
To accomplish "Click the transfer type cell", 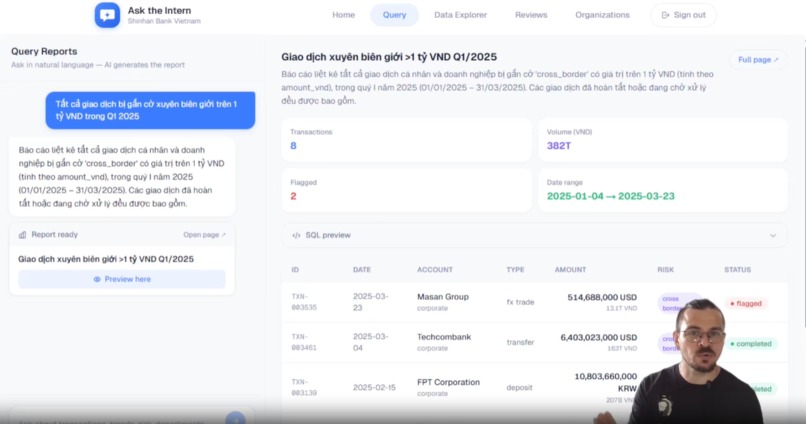I will [x=520, y=342].
